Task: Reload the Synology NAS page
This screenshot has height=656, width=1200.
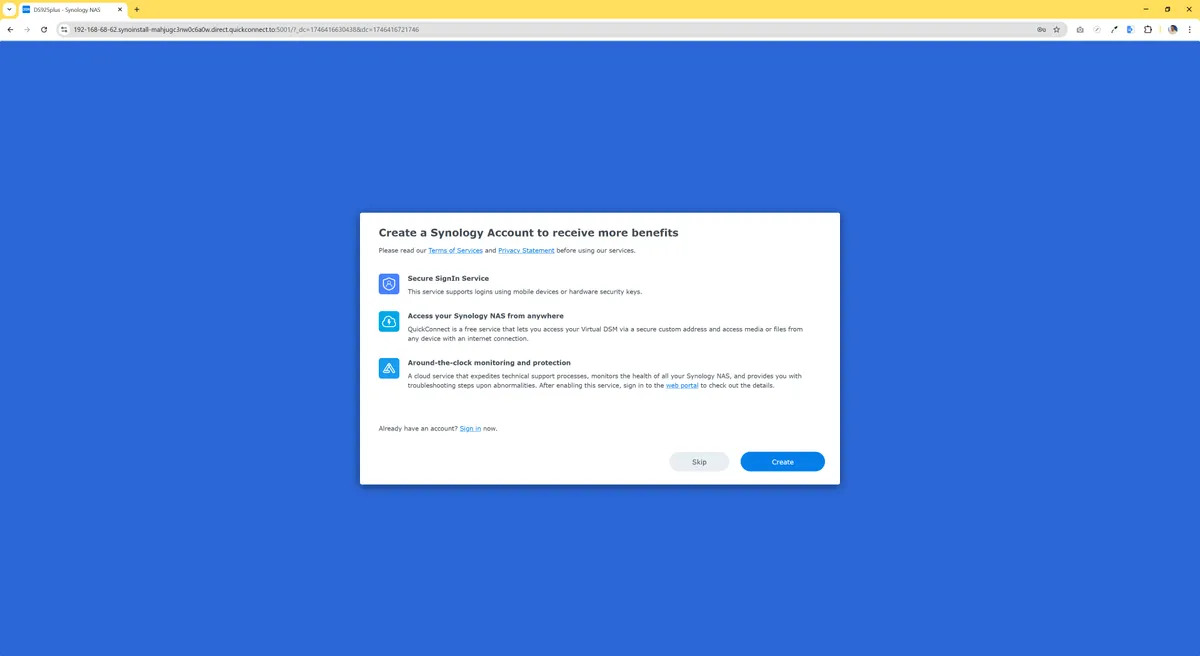Action: (x=43, y=29)
